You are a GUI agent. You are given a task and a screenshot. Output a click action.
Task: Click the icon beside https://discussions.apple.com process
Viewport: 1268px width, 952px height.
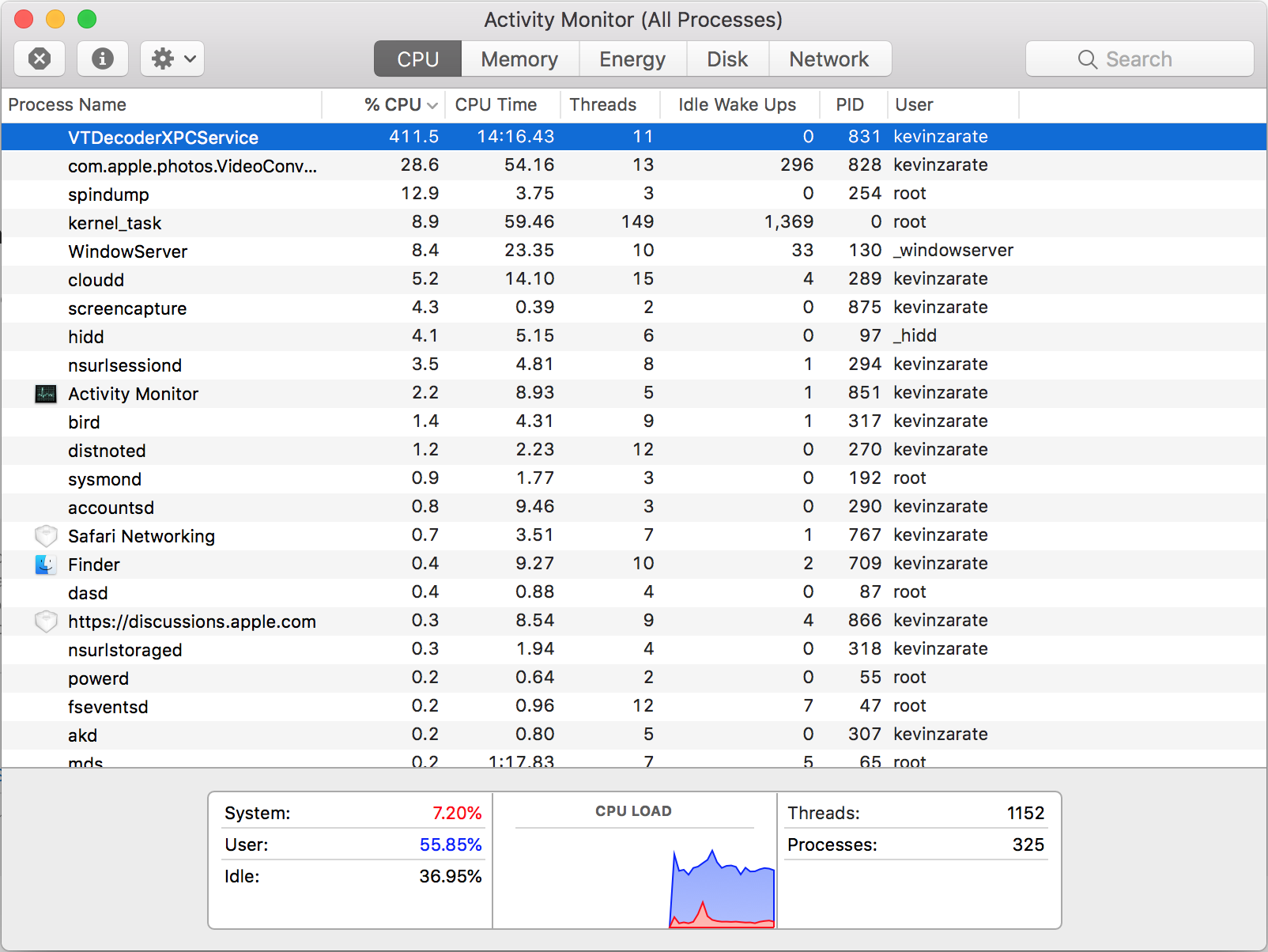[45, 621]
